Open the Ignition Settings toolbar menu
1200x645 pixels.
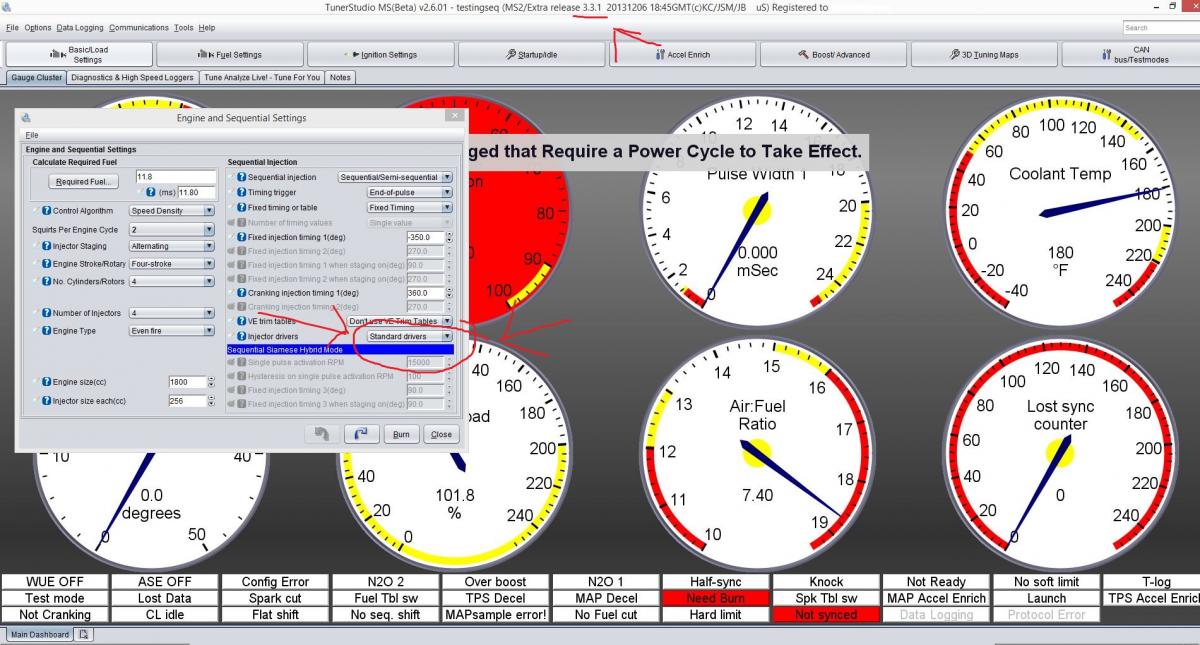click(x=381, y=54)
